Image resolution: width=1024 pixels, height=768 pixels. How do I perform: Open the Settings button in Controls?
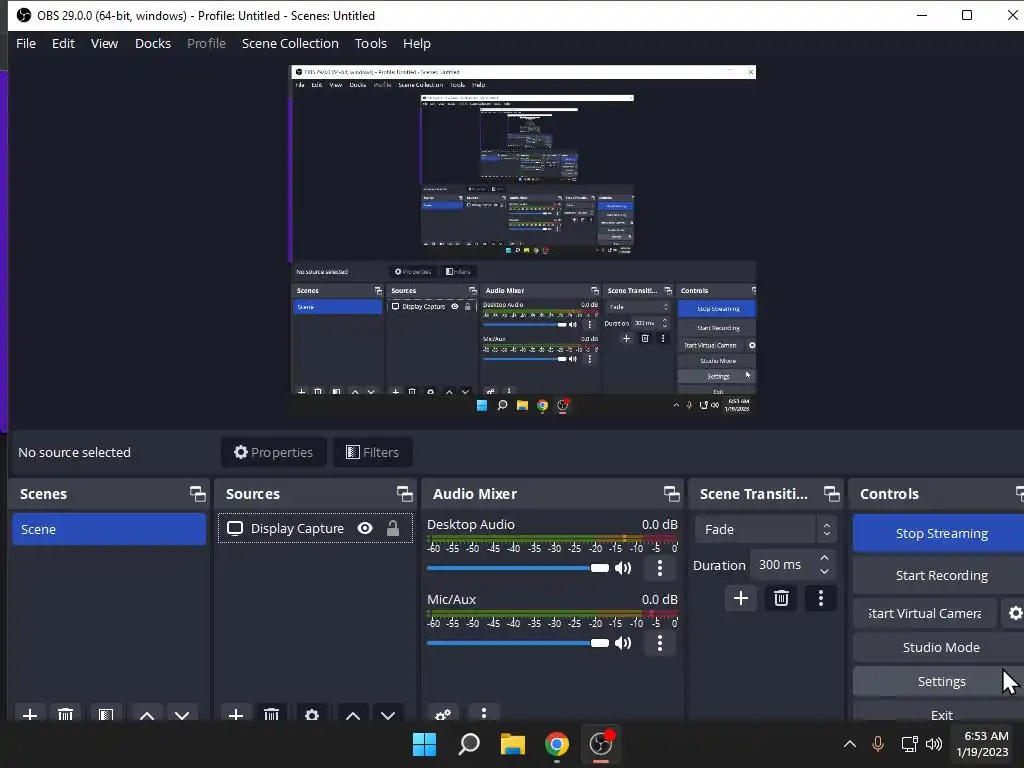pyautogui.click(x=941, y=681)
